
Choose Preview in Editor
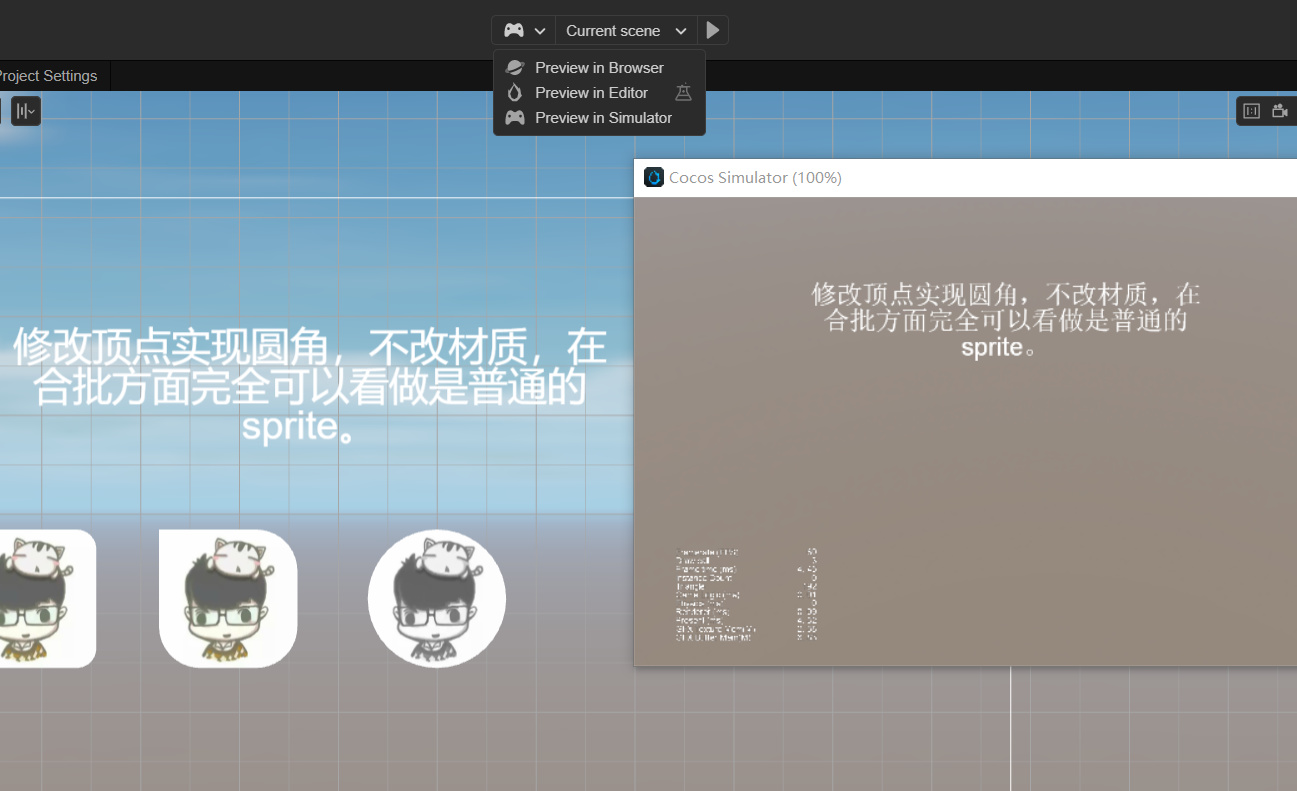click(599, 93)
